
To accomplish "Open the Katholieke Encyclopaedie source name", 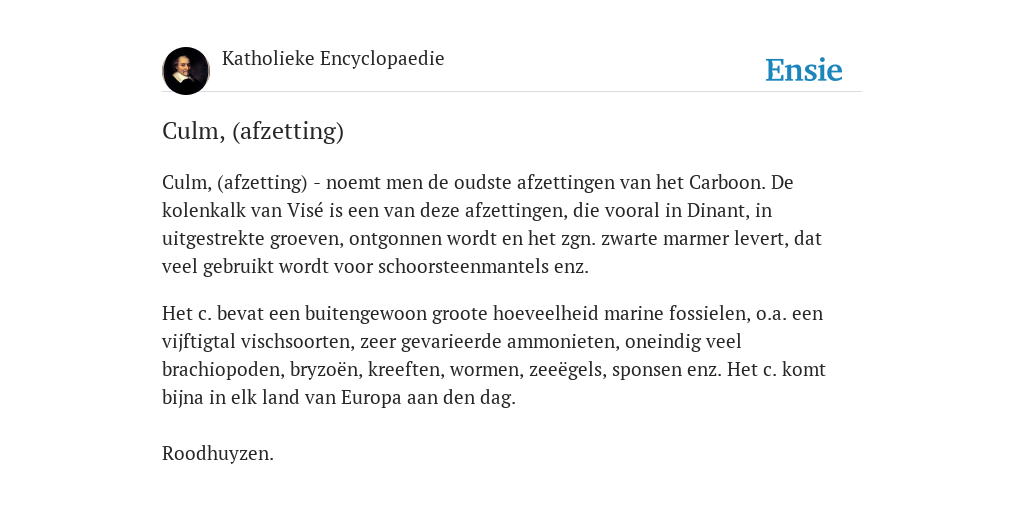I will (x=333, y=58).
